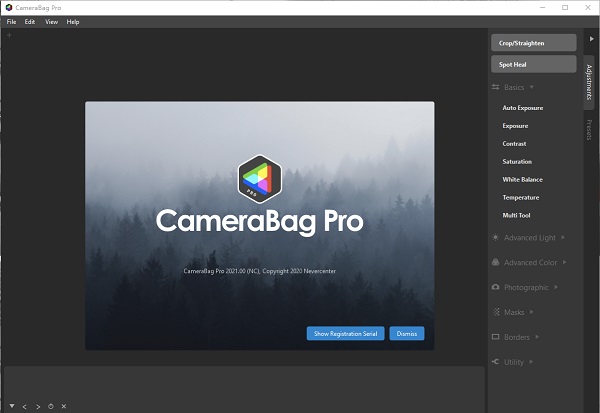This screenshot has width=600, height=413.
Task: Click the Advanced Light sun icon
Action: coord(496,237)
